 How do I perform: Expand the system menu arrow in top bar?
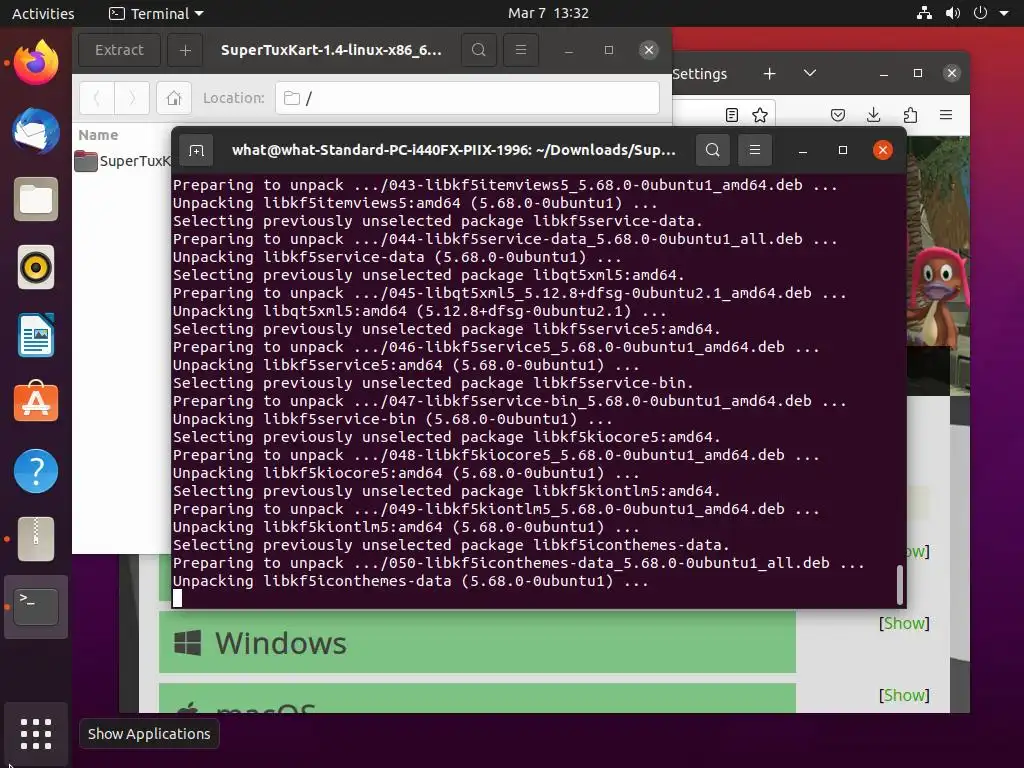(1004, 13)
